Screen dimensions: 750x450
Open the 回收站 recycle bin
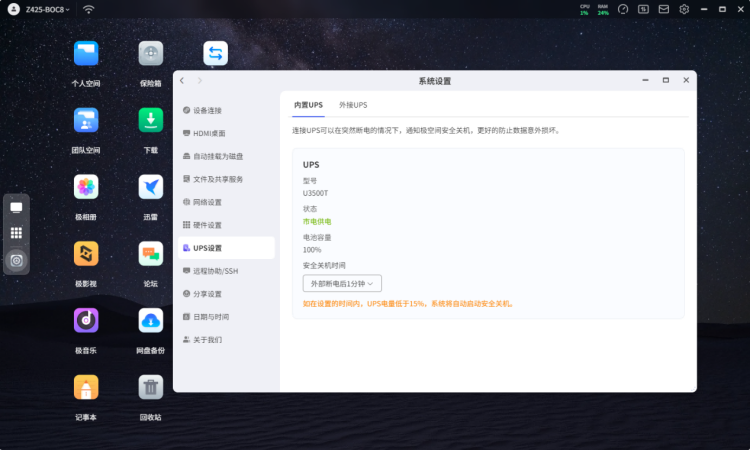tap(151, 387)
